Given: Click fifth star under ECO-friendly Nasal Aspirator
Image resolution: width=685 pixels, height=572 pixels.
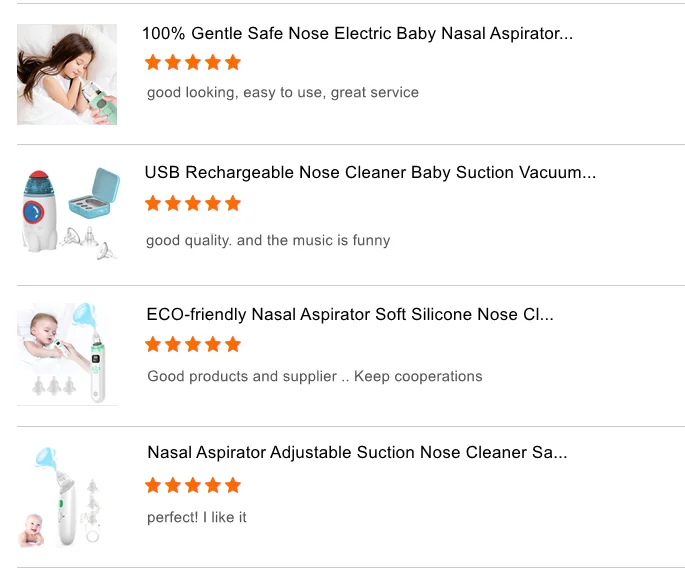Looking at the screenshot, I should (233, 345).
